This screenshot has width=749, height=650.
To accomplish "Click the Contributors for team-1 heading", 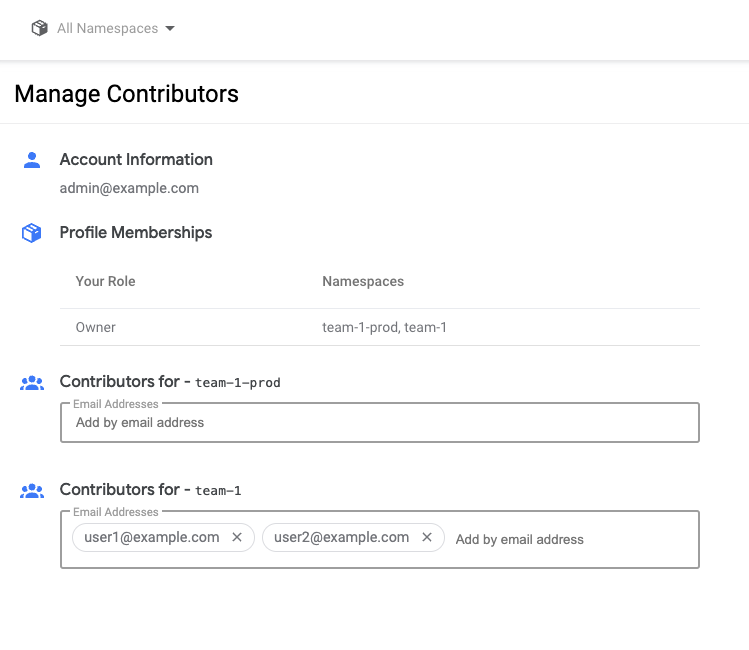I will pos(150,490).
